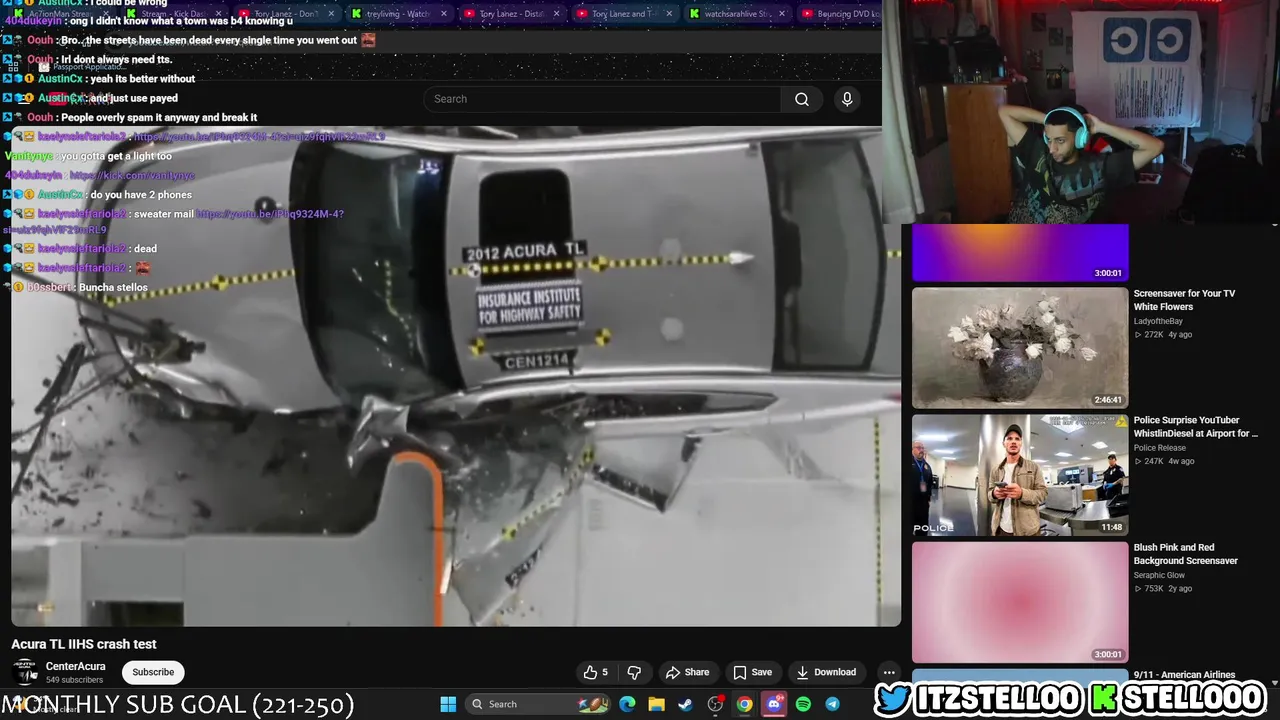Viewport: 1280px width, 720px height.
Task: Open first youtu.be link in chat
Action: tap(258, 137)
